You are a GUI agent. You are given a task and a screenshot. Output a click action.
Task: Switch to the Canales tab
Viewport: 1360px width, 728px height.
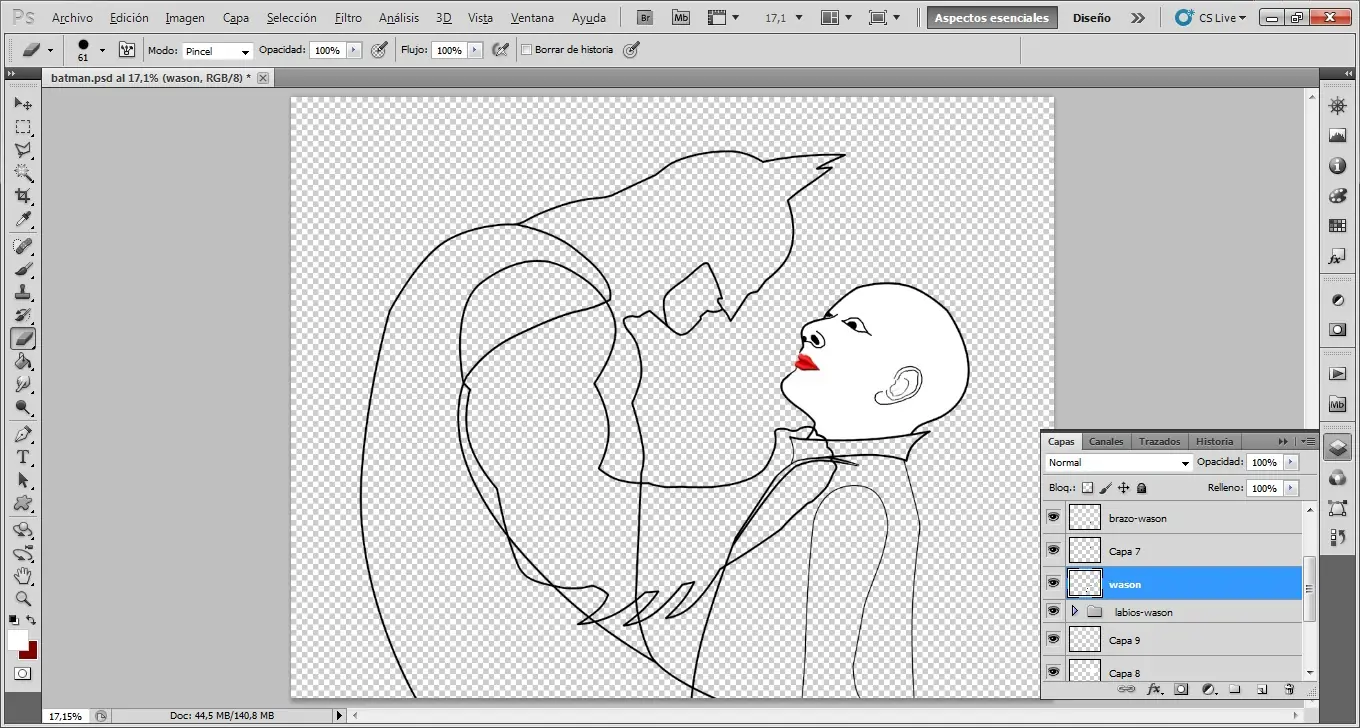click(x=1106, y=441)
